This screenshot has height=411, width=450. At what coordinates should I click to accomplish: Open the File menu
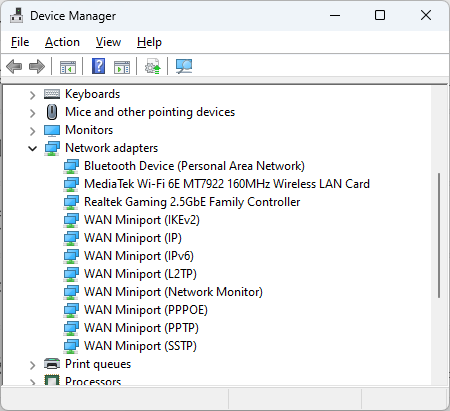point(20,42)
